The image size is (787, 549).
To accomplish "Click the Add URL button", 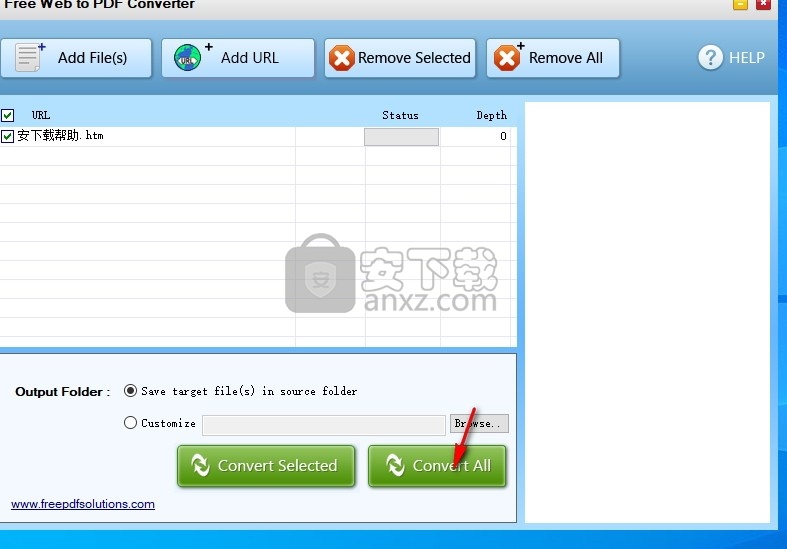I will pyautogui.click(x=238, y=58).
